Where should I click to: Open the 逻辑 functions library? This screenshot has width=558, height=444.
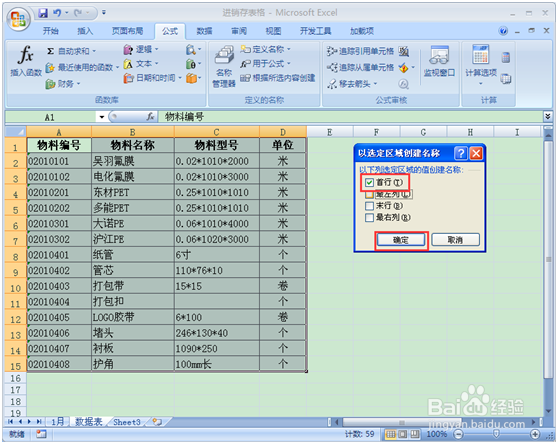click(141, 49)
